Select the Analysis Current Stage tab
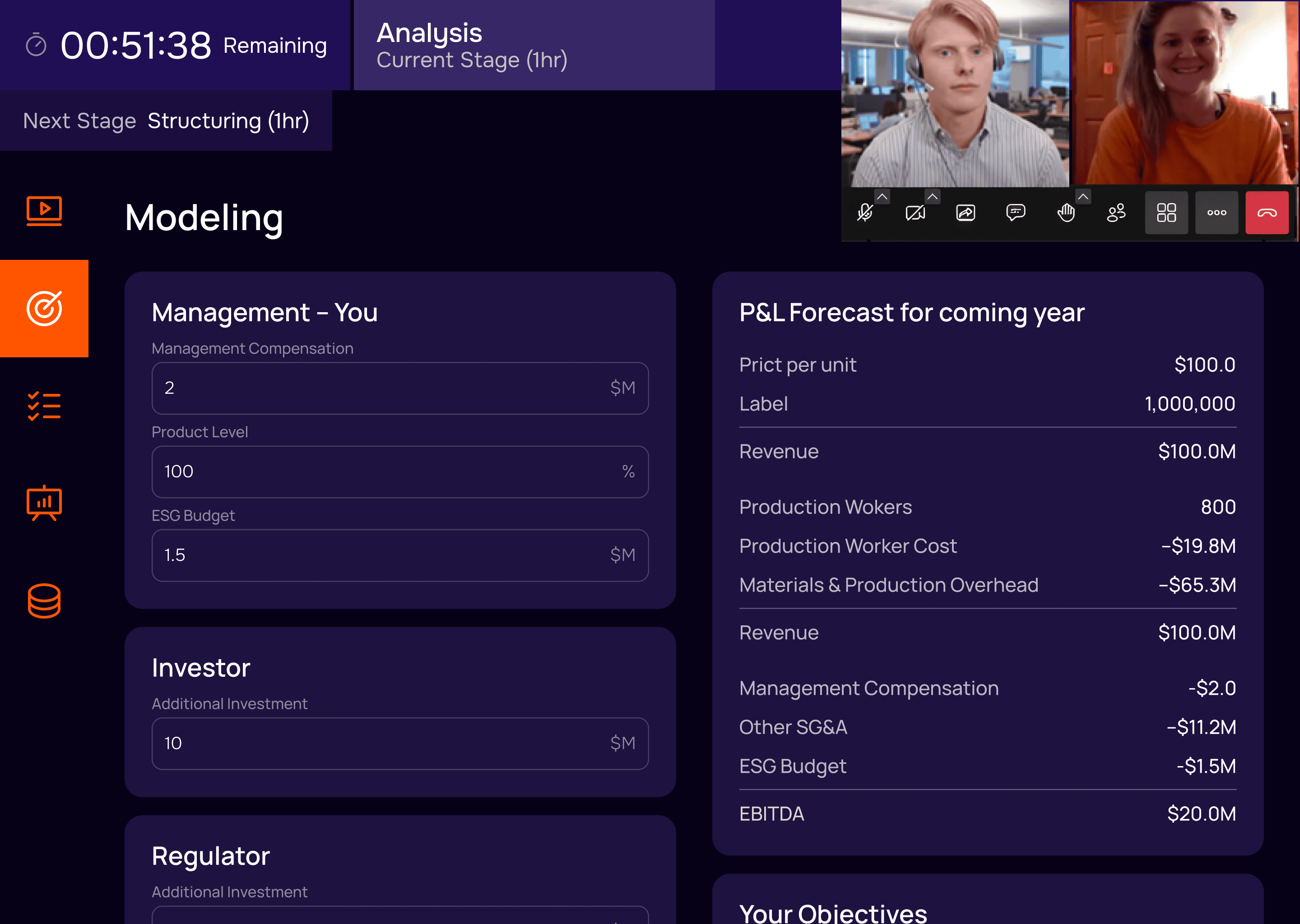1300x924 pixels. click(534, 45)
